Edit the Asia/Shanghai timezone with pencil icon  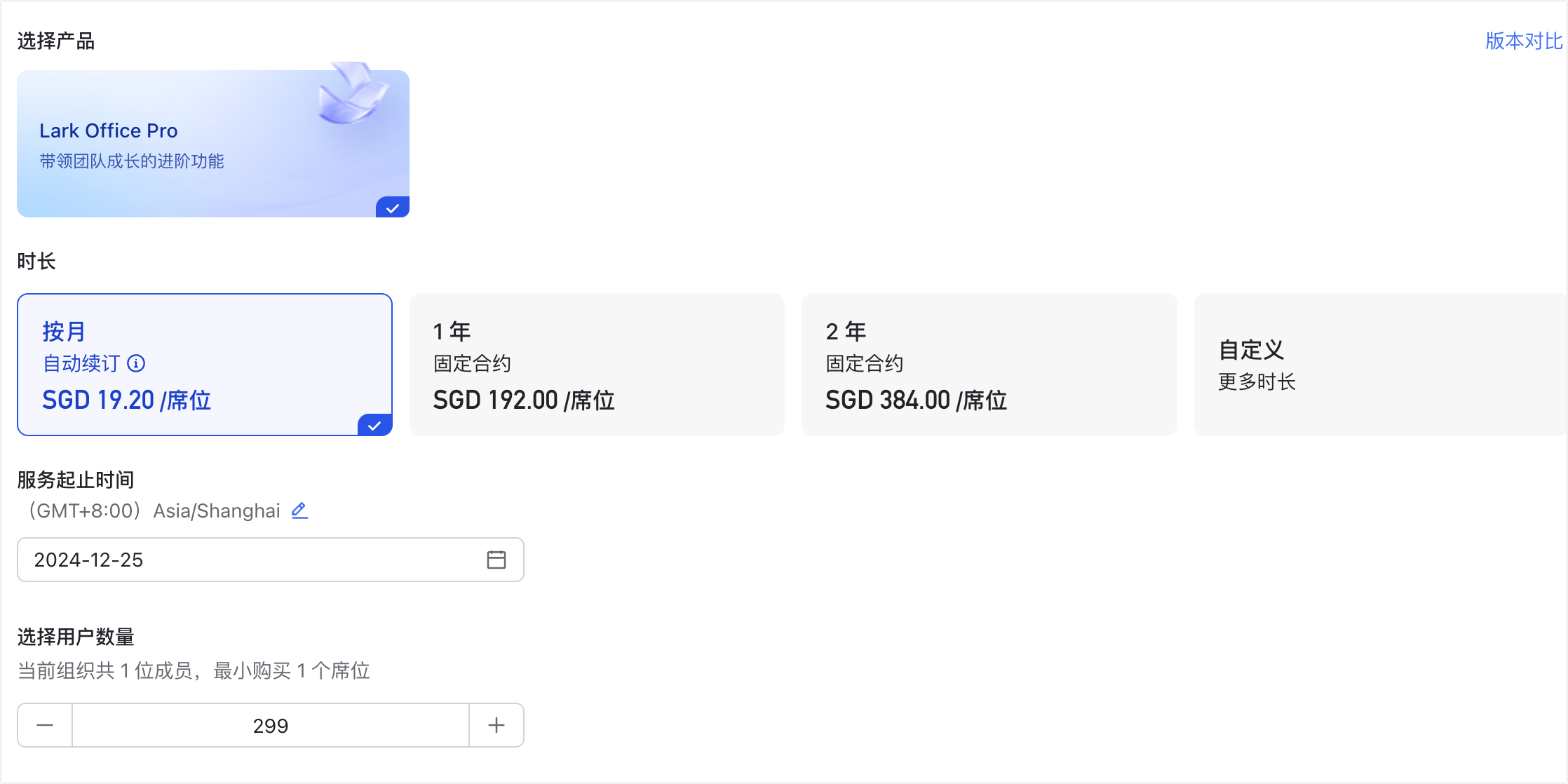point(299,511)
